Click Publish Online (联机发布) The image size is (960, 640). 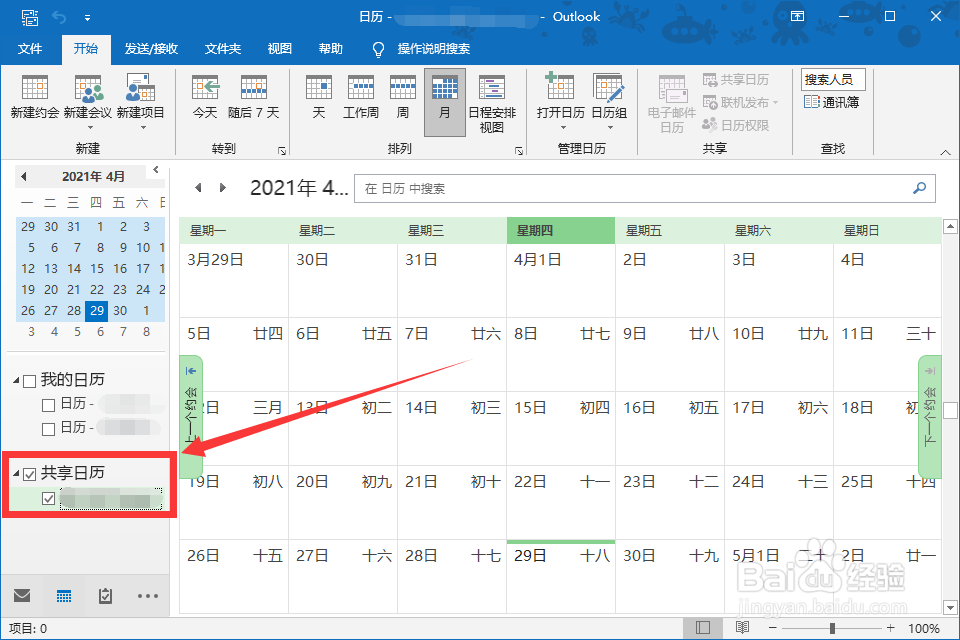[740, 102]
